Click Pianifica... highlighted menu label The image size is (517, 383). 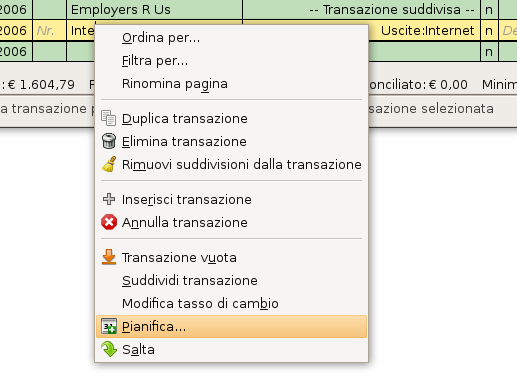coord(154,327)
